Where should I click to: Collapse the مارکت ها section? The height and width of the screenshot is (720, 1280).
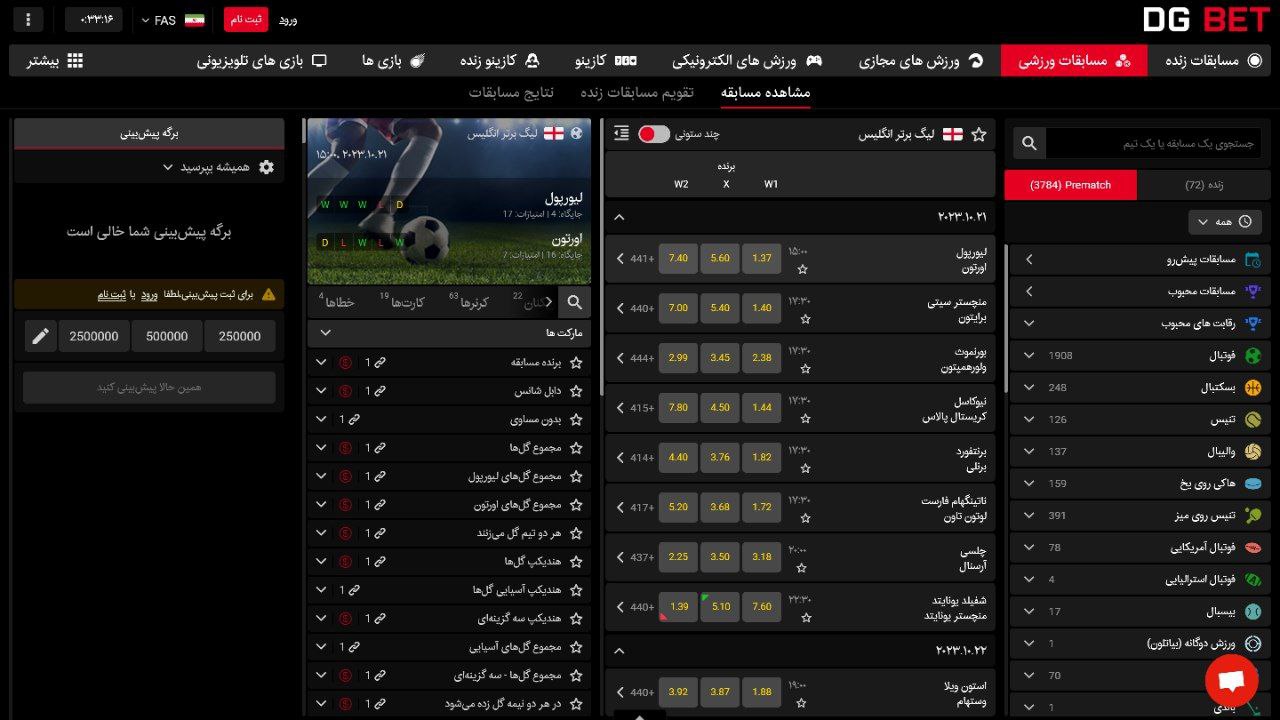(324, 331)
